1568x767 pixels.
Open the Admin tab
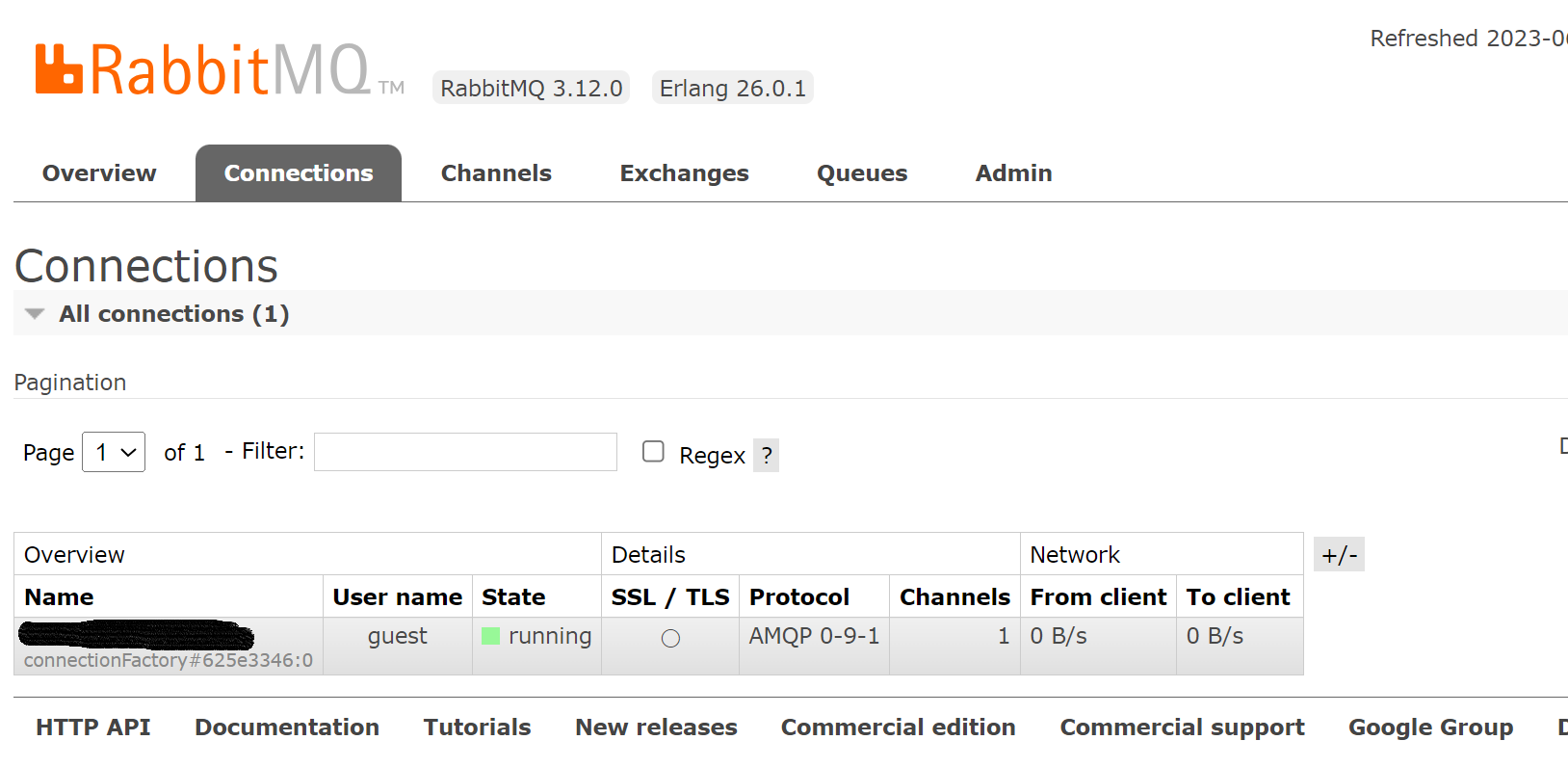1013,173
